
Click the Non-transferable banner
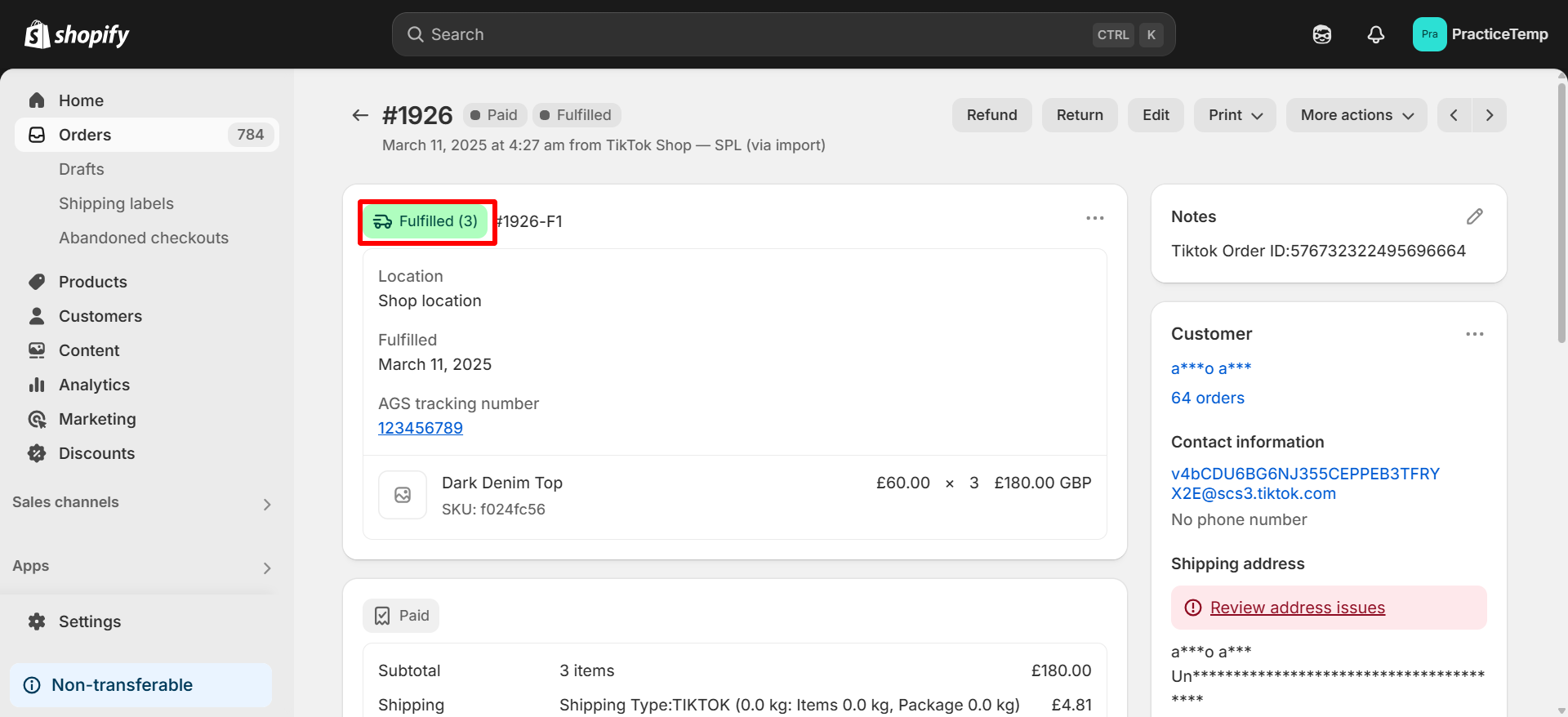tap(140, 685)
